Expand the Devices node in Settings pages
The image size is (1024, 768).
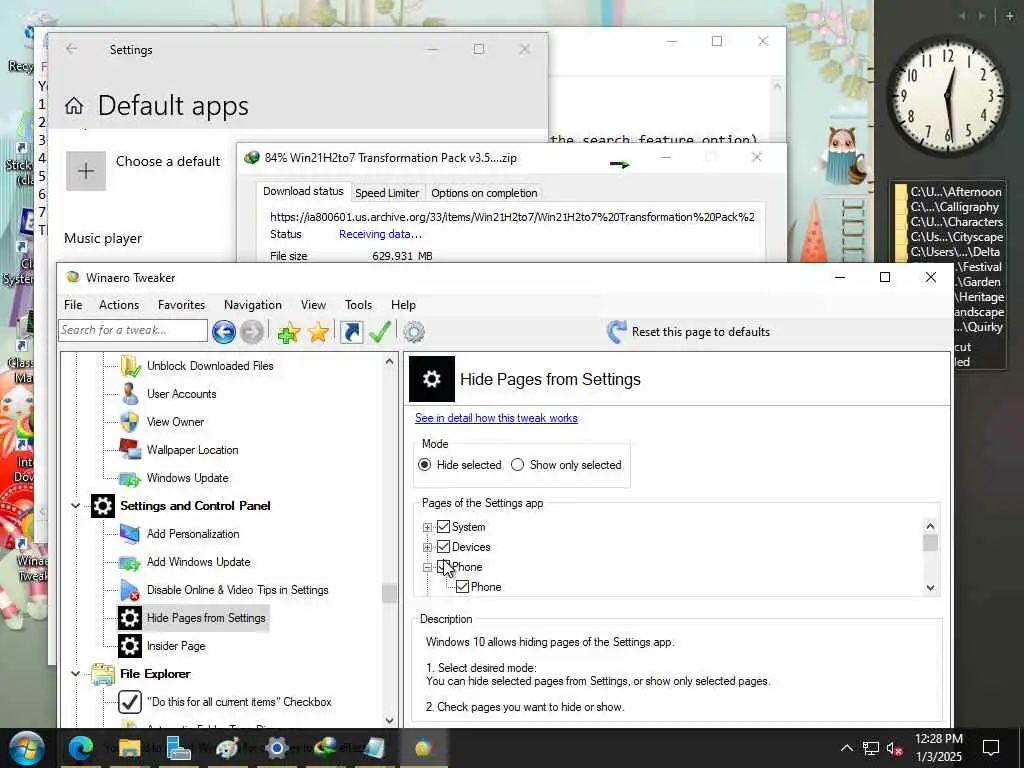pyautogui.click(x=428, y=547)
